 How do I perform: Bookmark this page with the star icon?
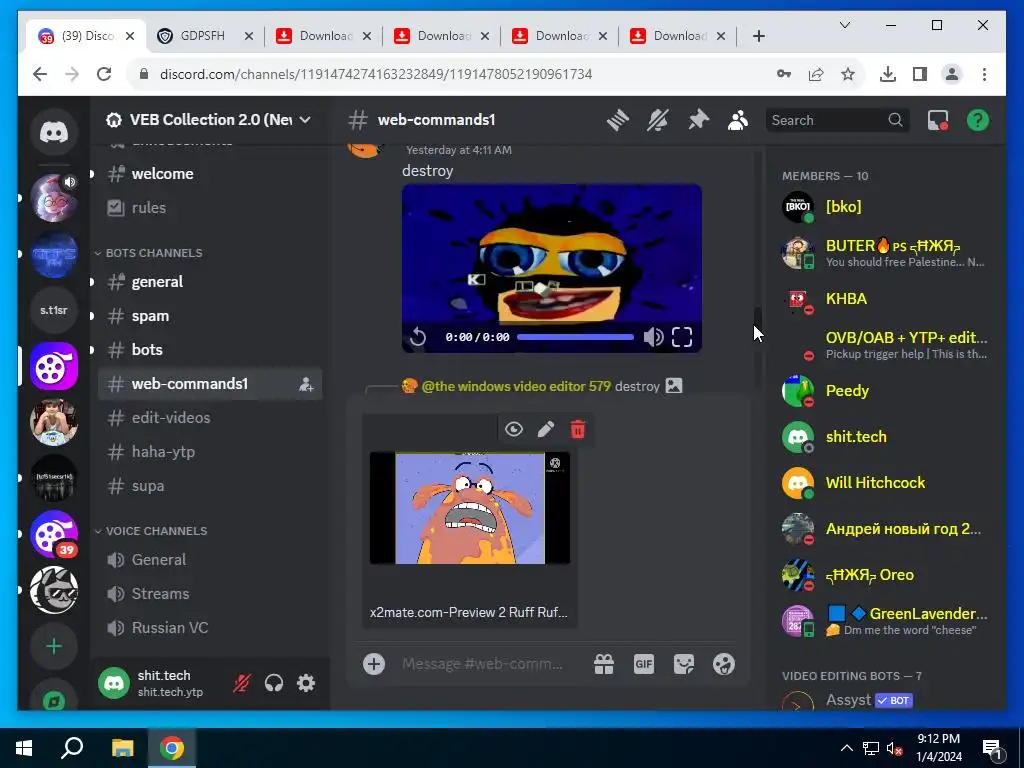coord(848,74)
